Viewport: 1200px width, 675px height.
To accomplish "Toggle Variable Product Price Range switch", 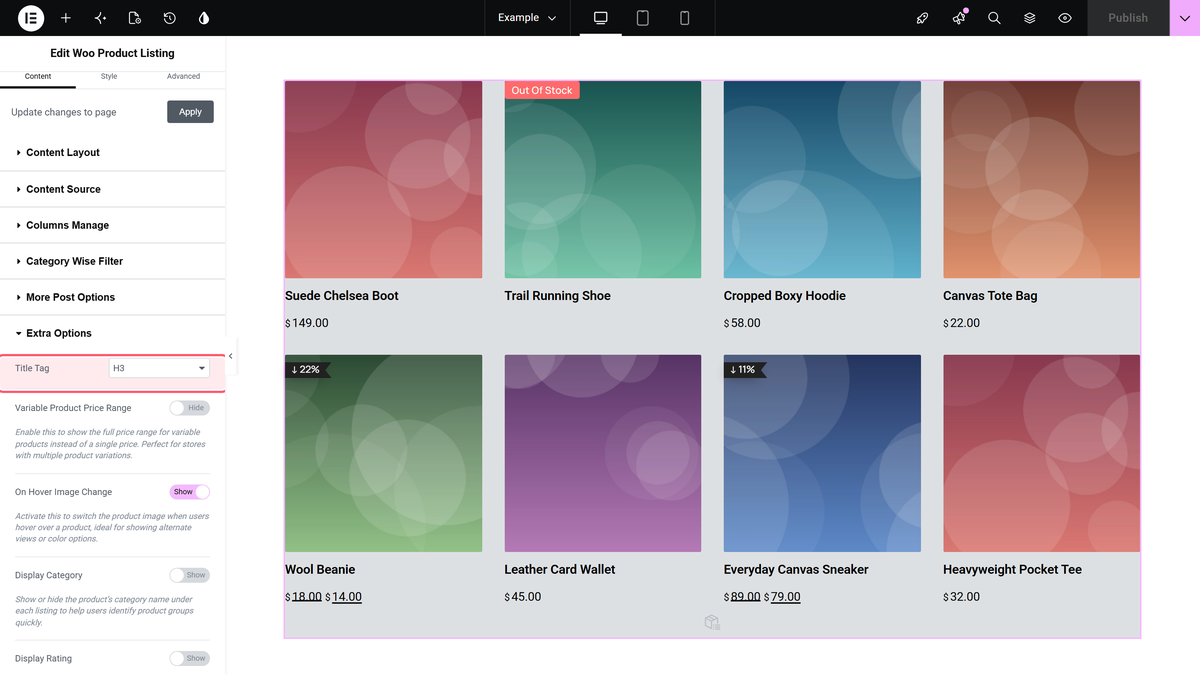I will point(189,408).
